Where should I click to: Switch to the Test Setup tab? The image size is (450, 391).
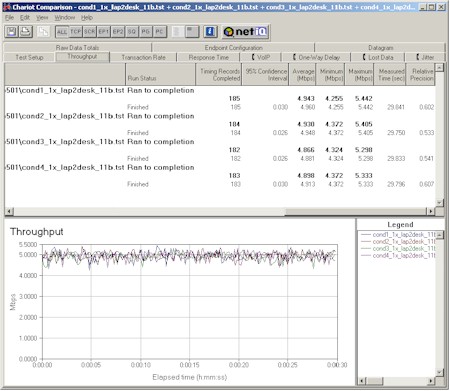[x=29, y=57]
